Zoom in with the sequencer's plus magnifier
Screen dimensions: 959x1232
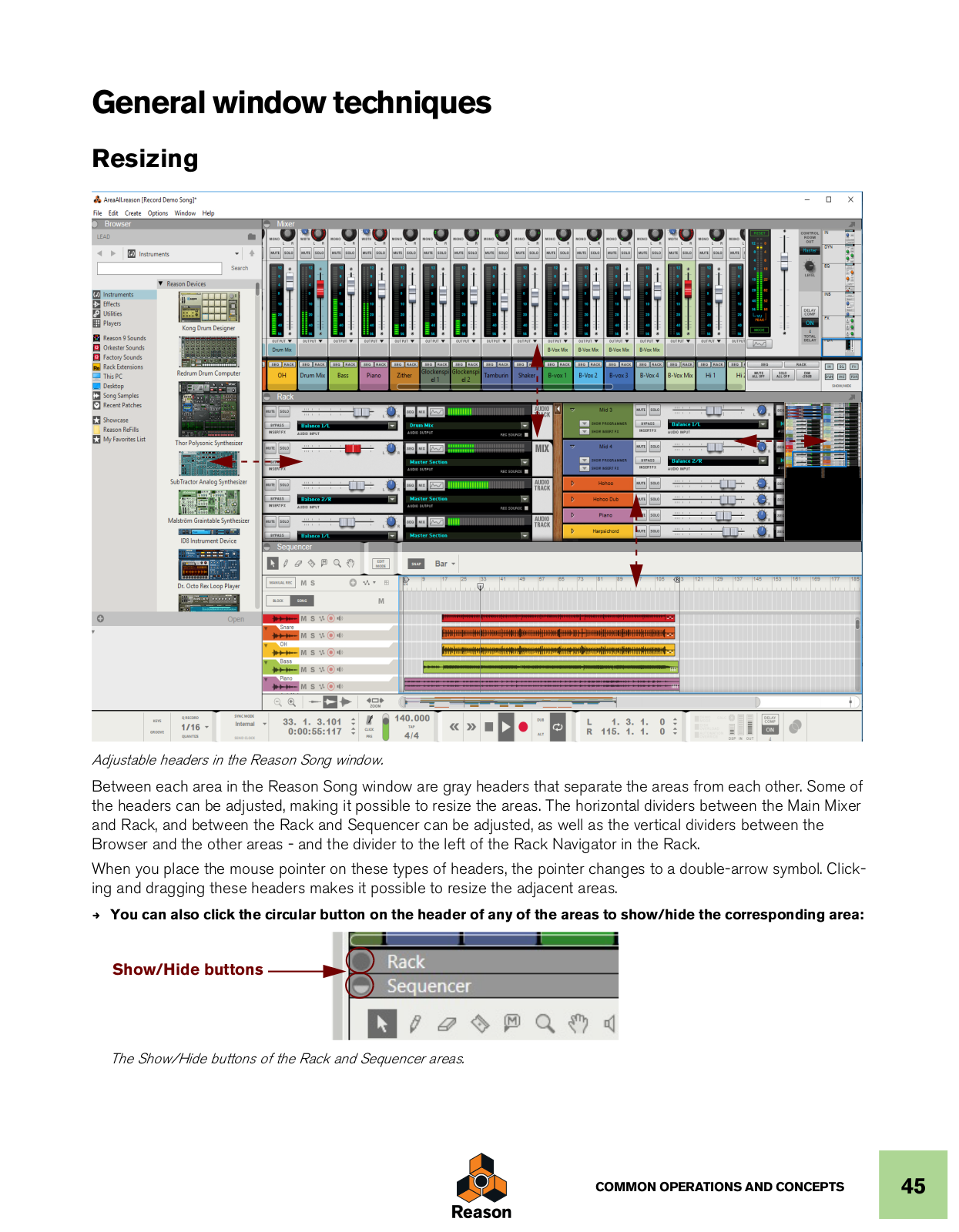pos(292,701)
